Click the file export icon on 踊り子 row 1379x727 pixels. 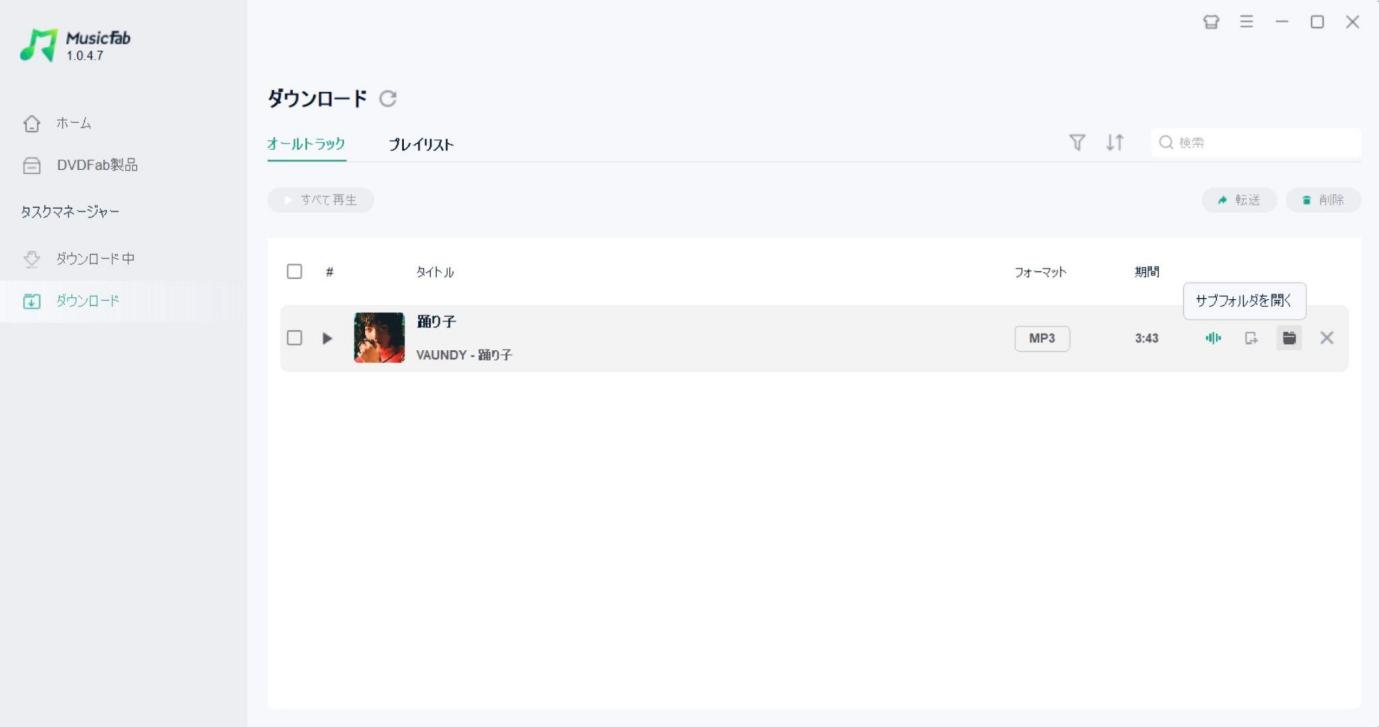point(1251,338)
